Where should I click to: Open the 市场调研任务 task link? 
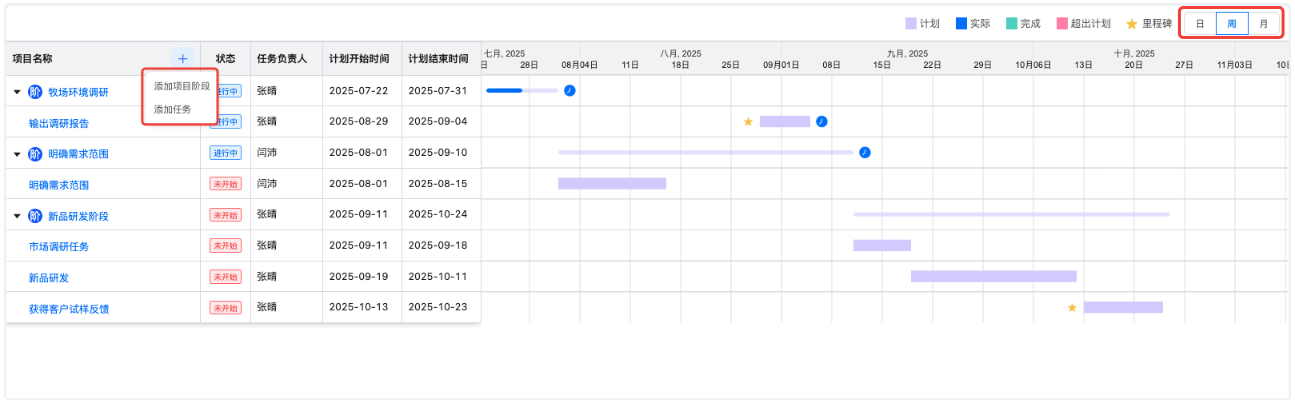click(x=59, y=247)
